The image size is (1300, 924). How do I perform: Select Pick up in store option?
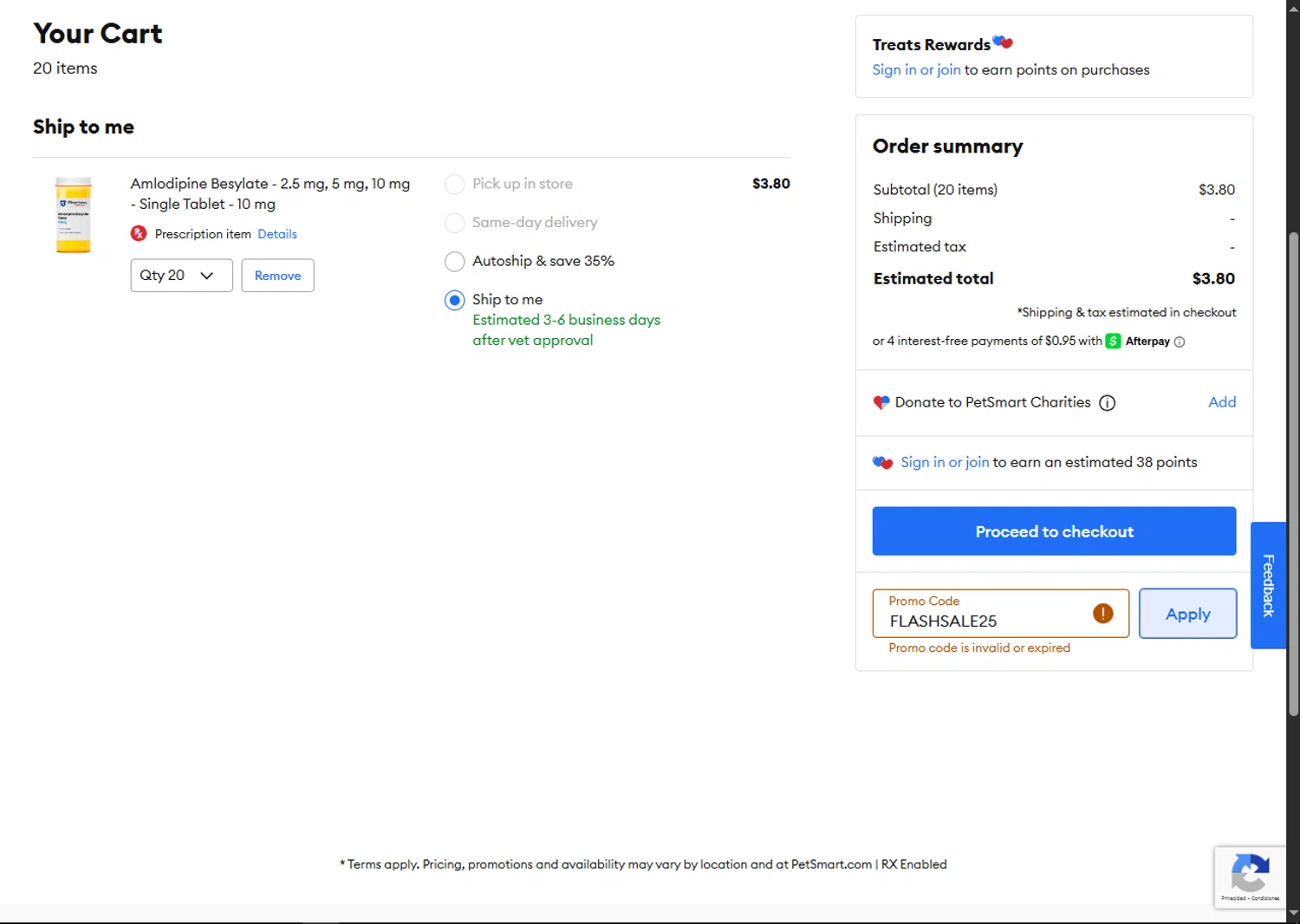tap(454, 184)
